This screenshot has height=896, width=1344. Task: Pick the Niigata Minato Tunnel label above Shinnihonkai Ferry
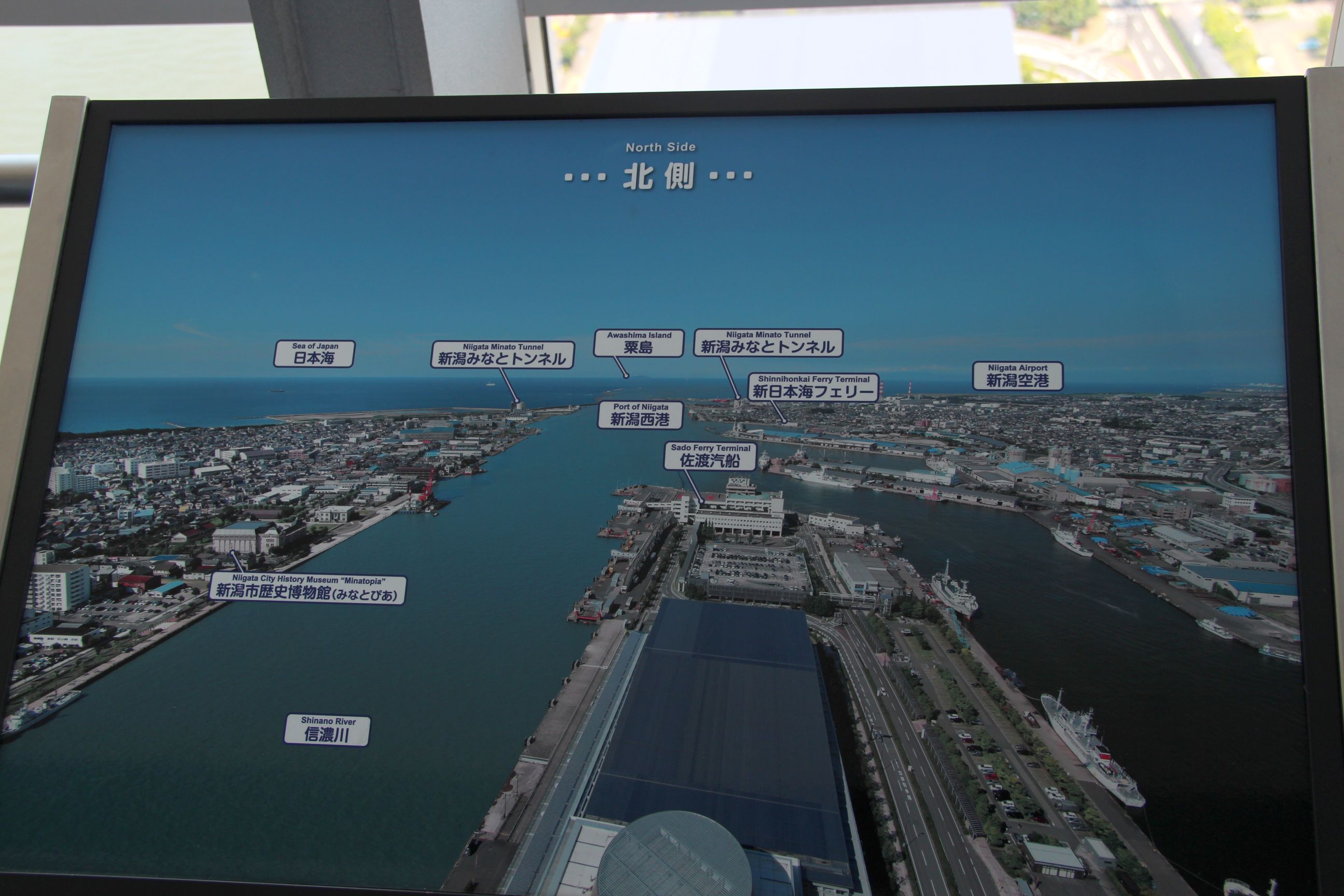(768, 342)
